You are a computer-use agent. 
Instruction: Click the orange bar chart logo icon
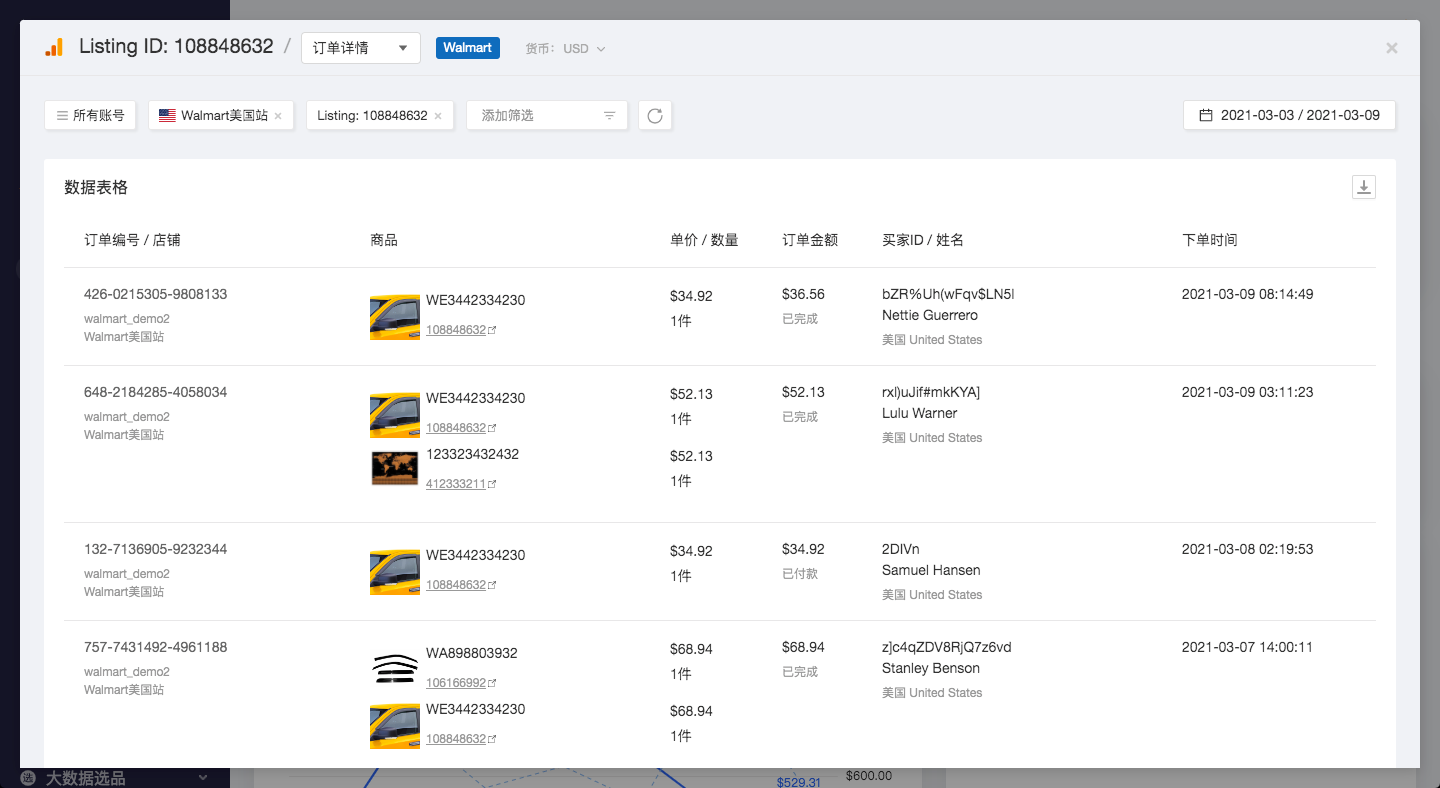point(54,47)
